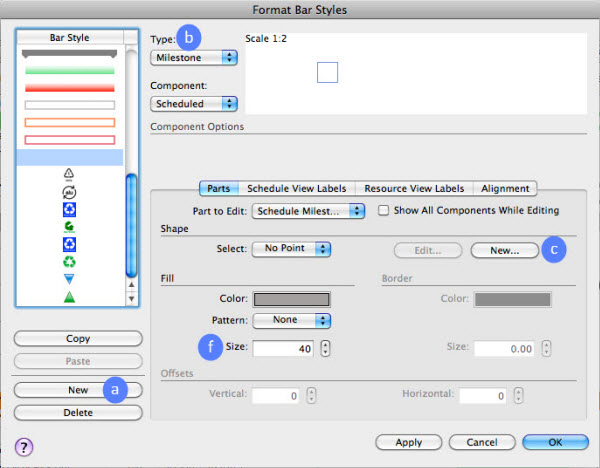Open the Type dropdown showing Milestone
Viewport: 600px width, 468px height.
coord(194,58)
